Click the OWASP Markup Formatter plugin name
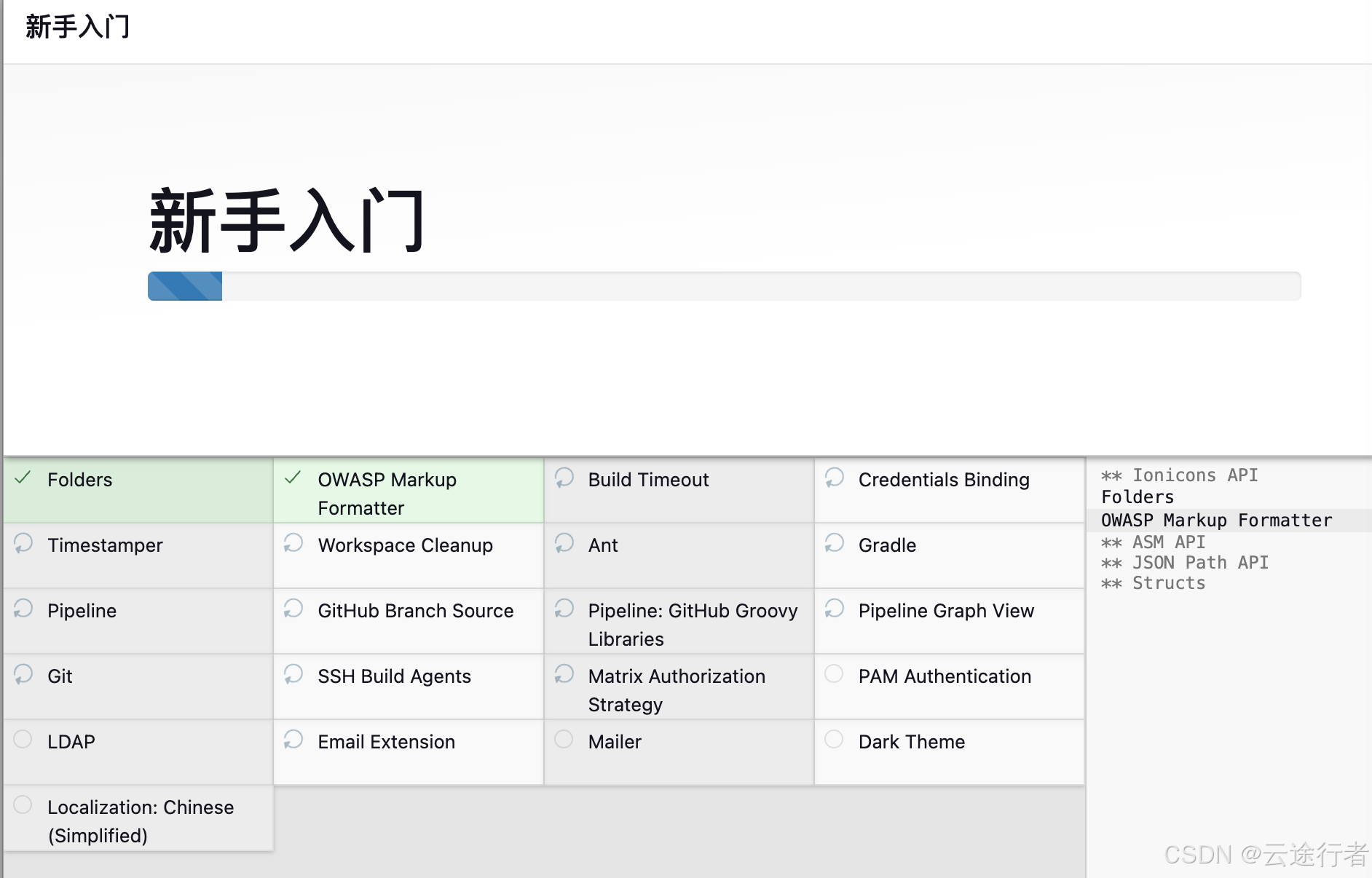This screenshot has height=878, width=1372. [x=387, y=494]
